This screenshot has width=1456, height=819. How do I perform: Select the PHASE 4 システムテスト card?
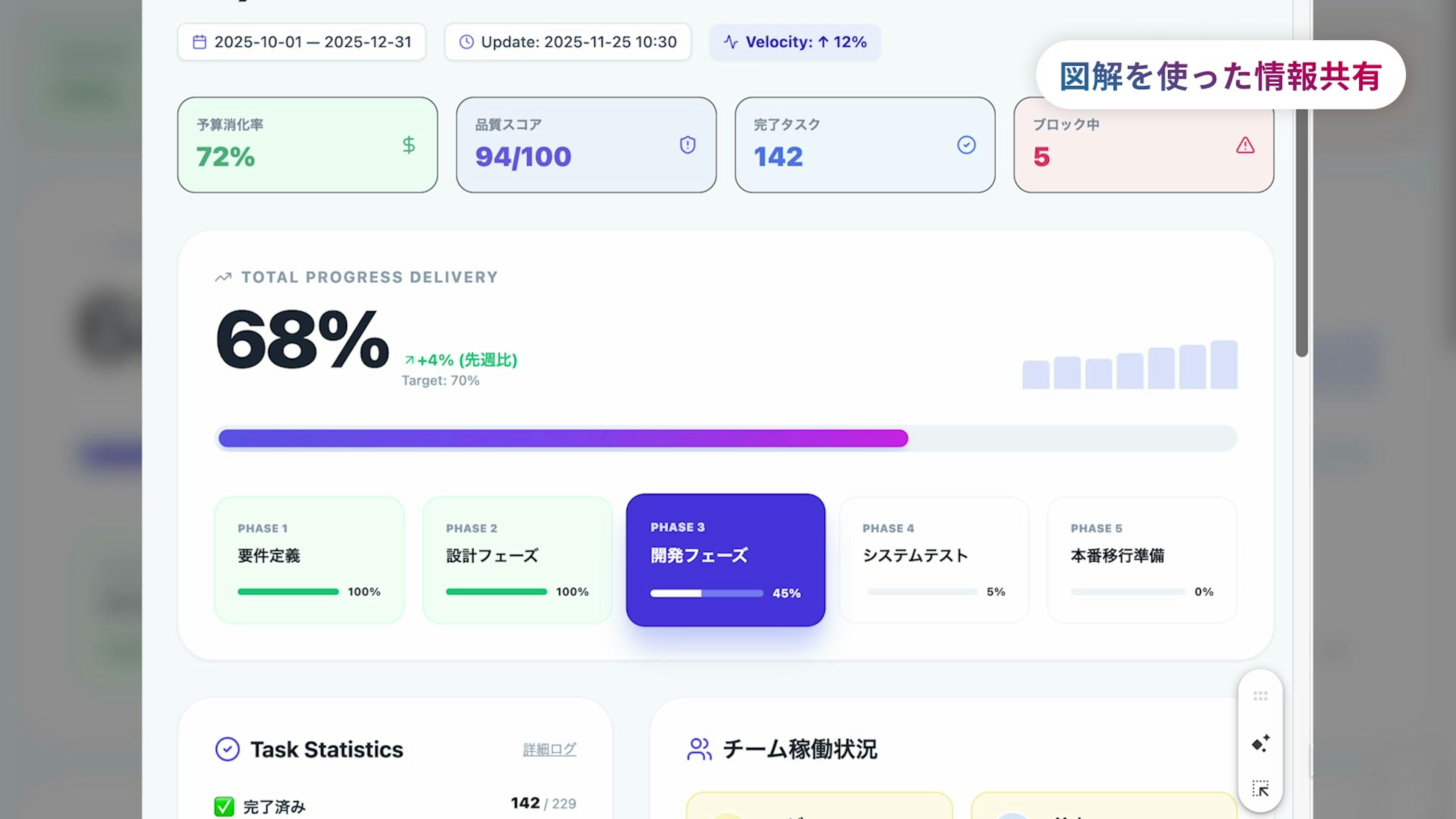click(x=934, y=560)
